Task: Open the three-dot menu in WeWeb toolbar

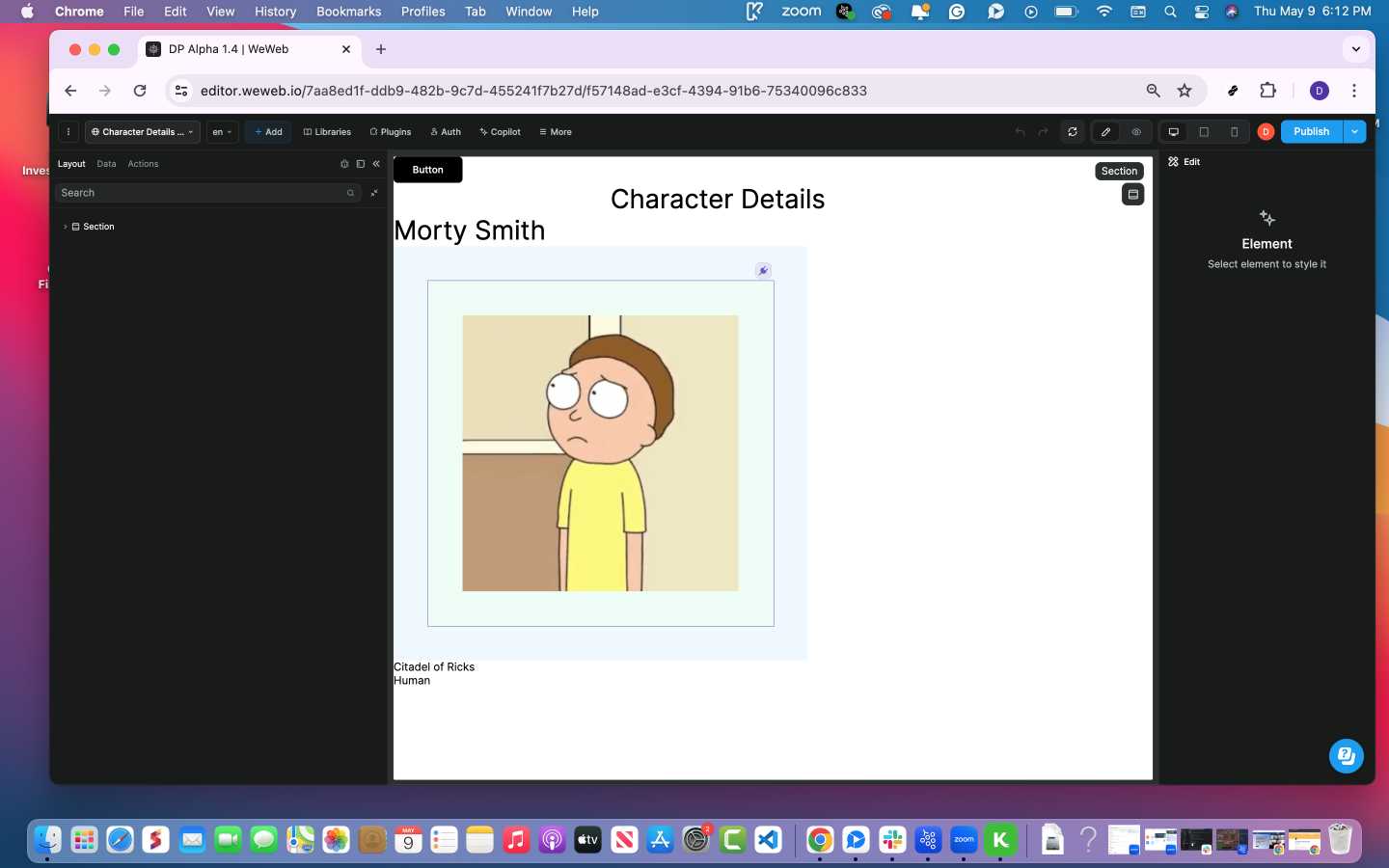Action: (x=68, y=132)
